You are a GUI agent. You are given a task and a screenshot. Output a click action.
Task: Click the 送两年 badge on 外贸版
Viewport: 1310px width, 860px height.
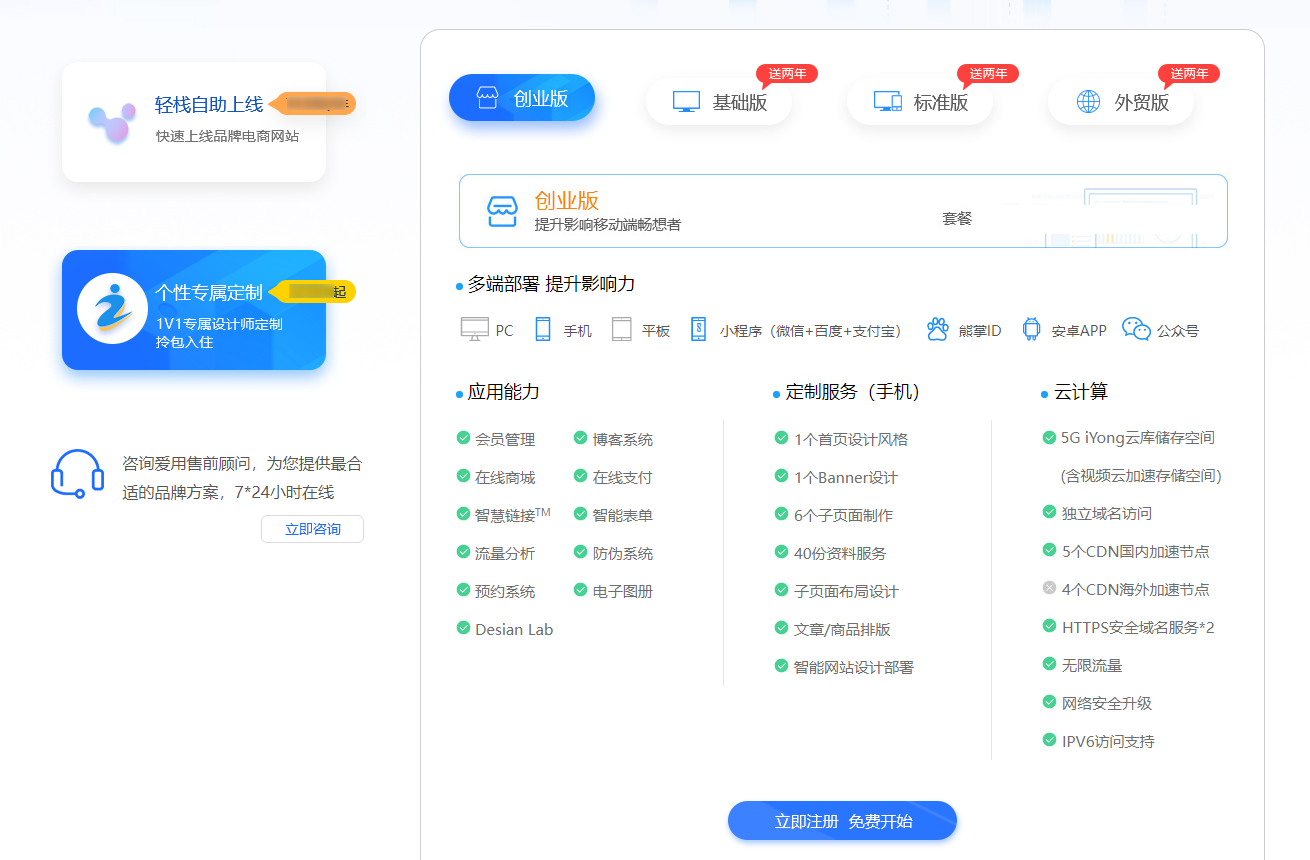(1189, 74)
